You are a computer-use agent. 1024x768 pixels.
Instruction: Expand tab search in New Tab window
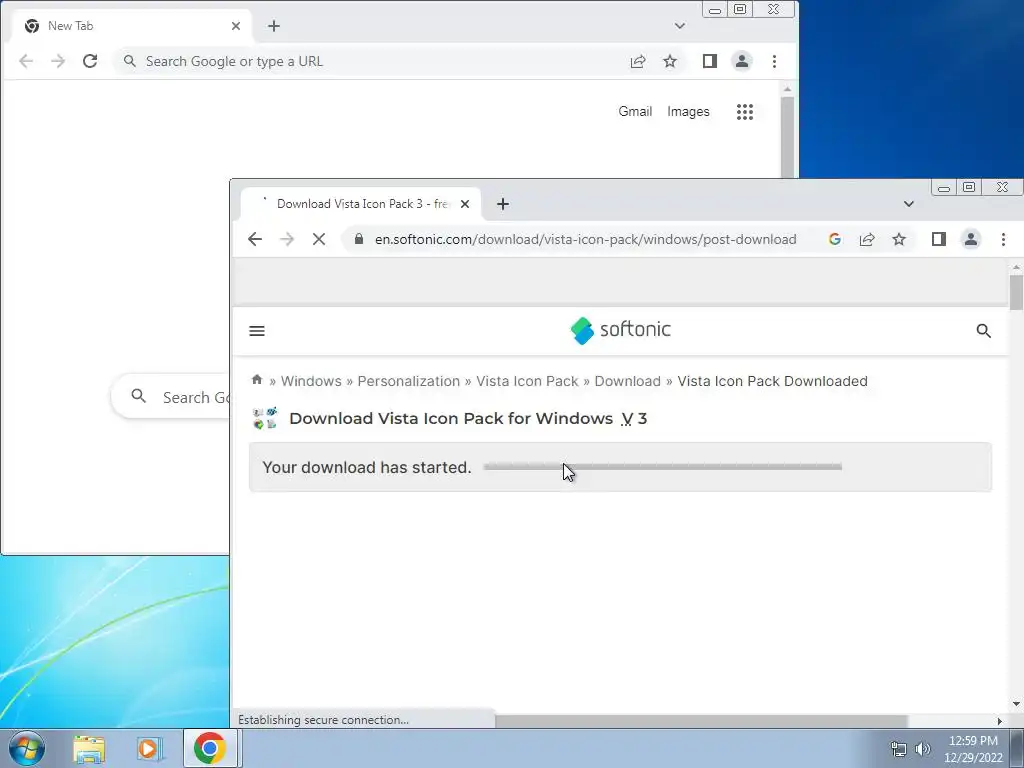(679, 26)
